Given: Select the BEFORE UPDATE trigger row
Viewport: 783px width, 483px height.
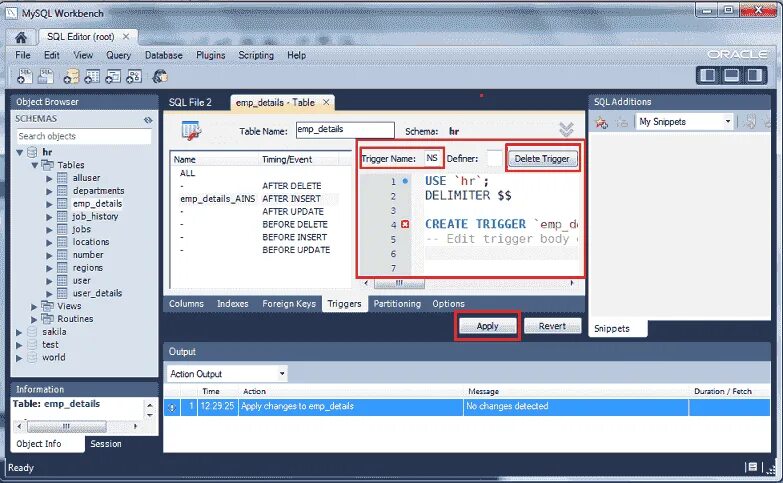Looking at the screenshot, I should click(255, 250).
